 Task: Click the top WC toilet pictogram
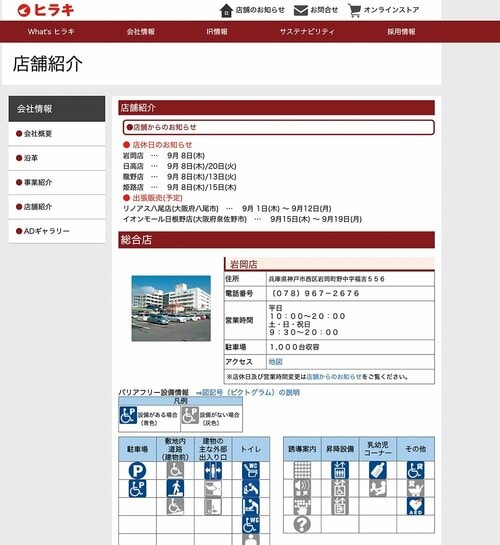coord(251,471)
